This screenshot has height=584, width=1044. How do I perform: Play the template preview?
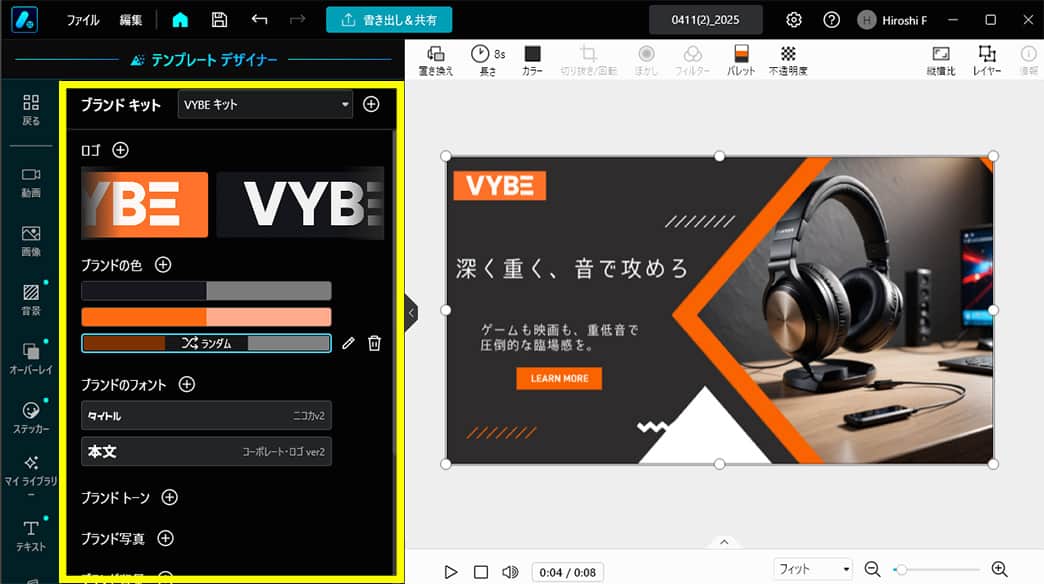(450, 572)
